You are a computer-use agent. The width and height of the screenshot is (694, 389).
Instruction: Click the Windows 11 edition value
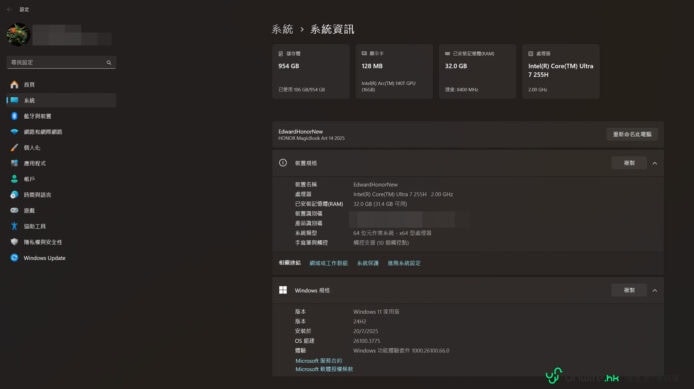click(376, 312)
